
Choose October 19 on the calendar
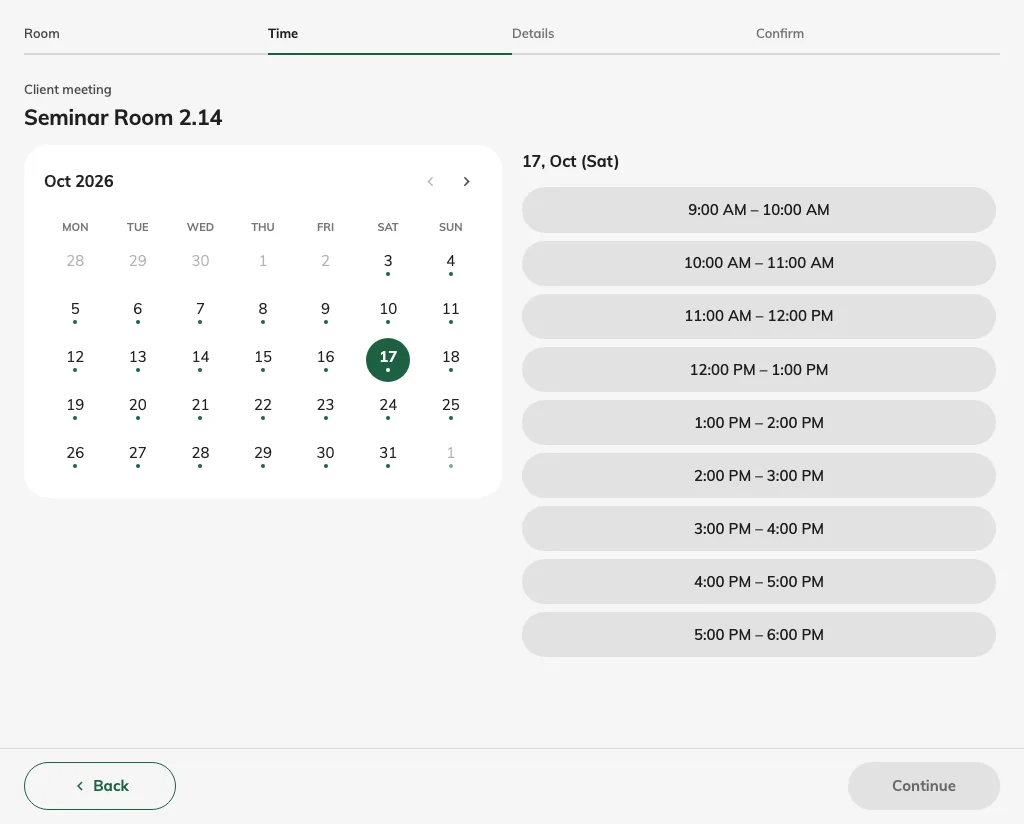[75, 408]
